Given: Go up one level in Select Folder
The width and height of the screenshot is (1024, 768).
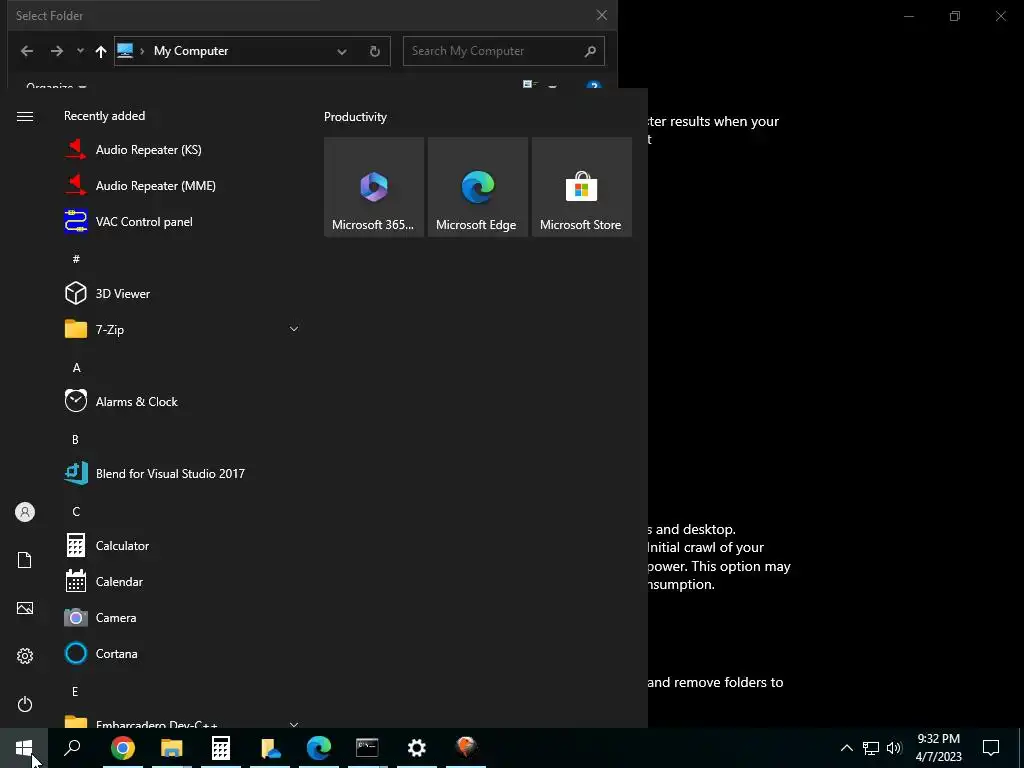Looking at the screenshot, I should tap(101, 51).
